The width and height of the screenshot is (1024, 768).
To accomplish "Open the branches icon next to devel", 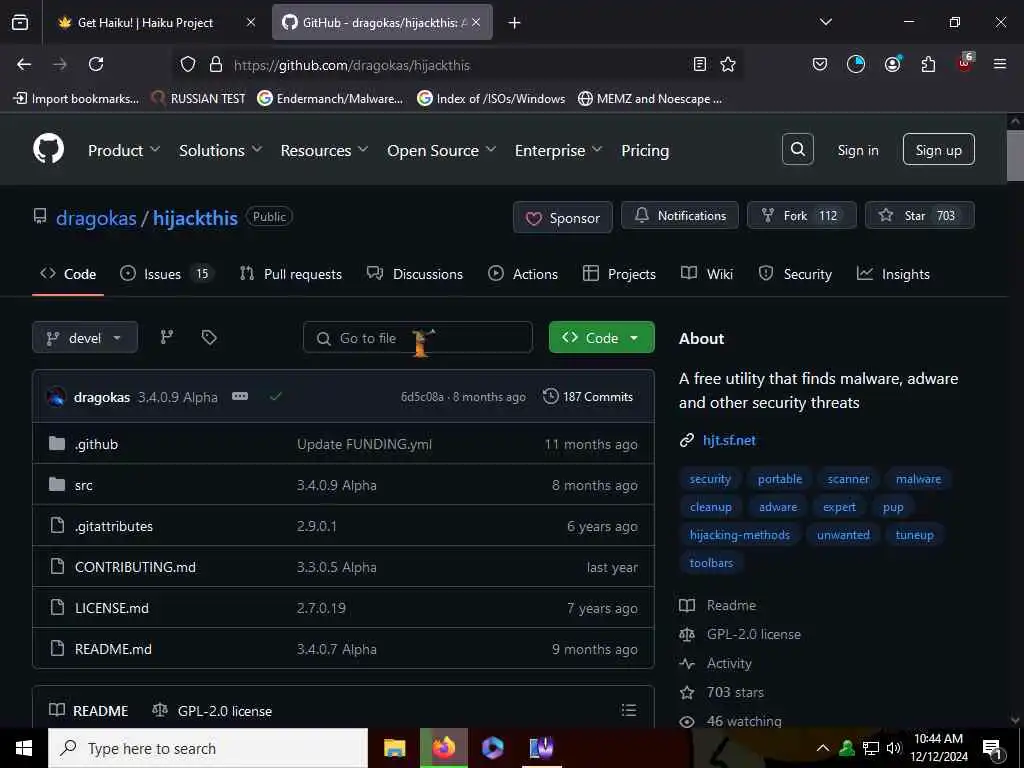I will coord(167,337).
